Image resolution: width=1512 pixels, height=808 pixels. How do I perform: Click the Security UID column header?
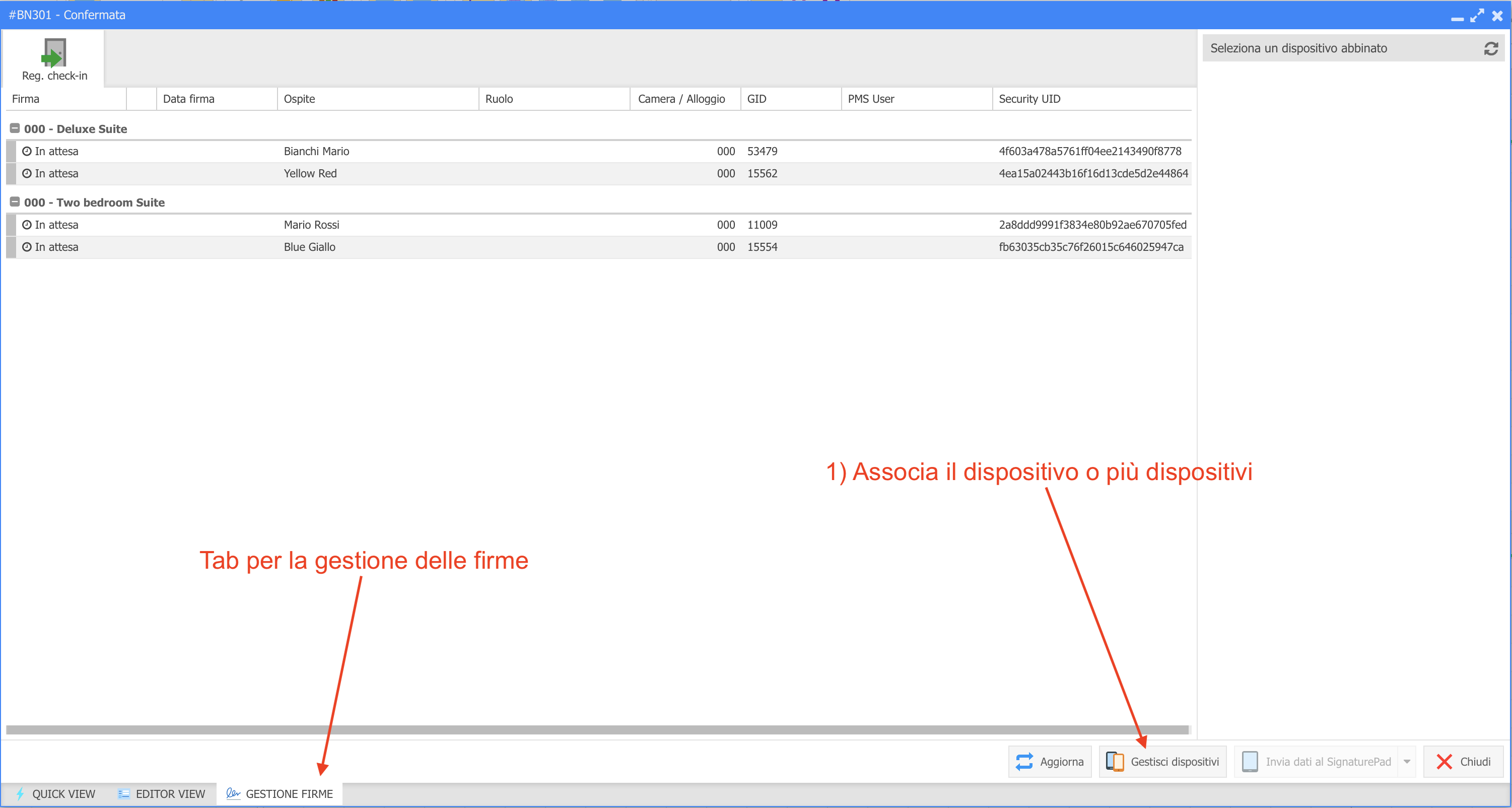coord(1092,99)
